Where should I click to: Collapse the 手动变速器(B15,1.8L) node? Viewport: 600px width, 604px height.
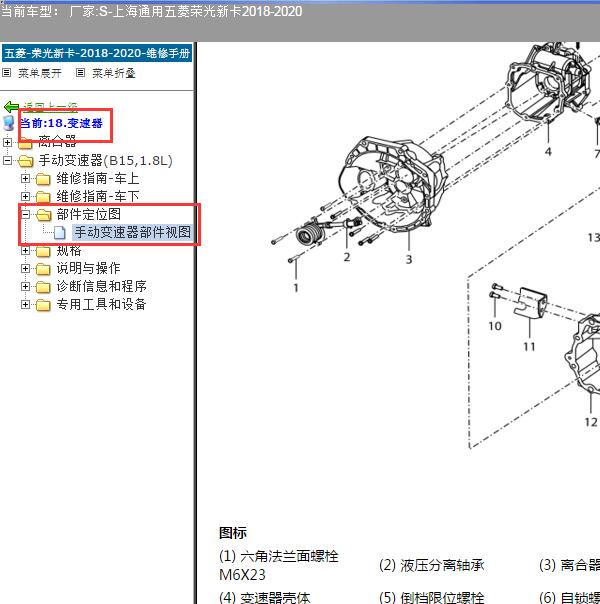tap(7, 160)
